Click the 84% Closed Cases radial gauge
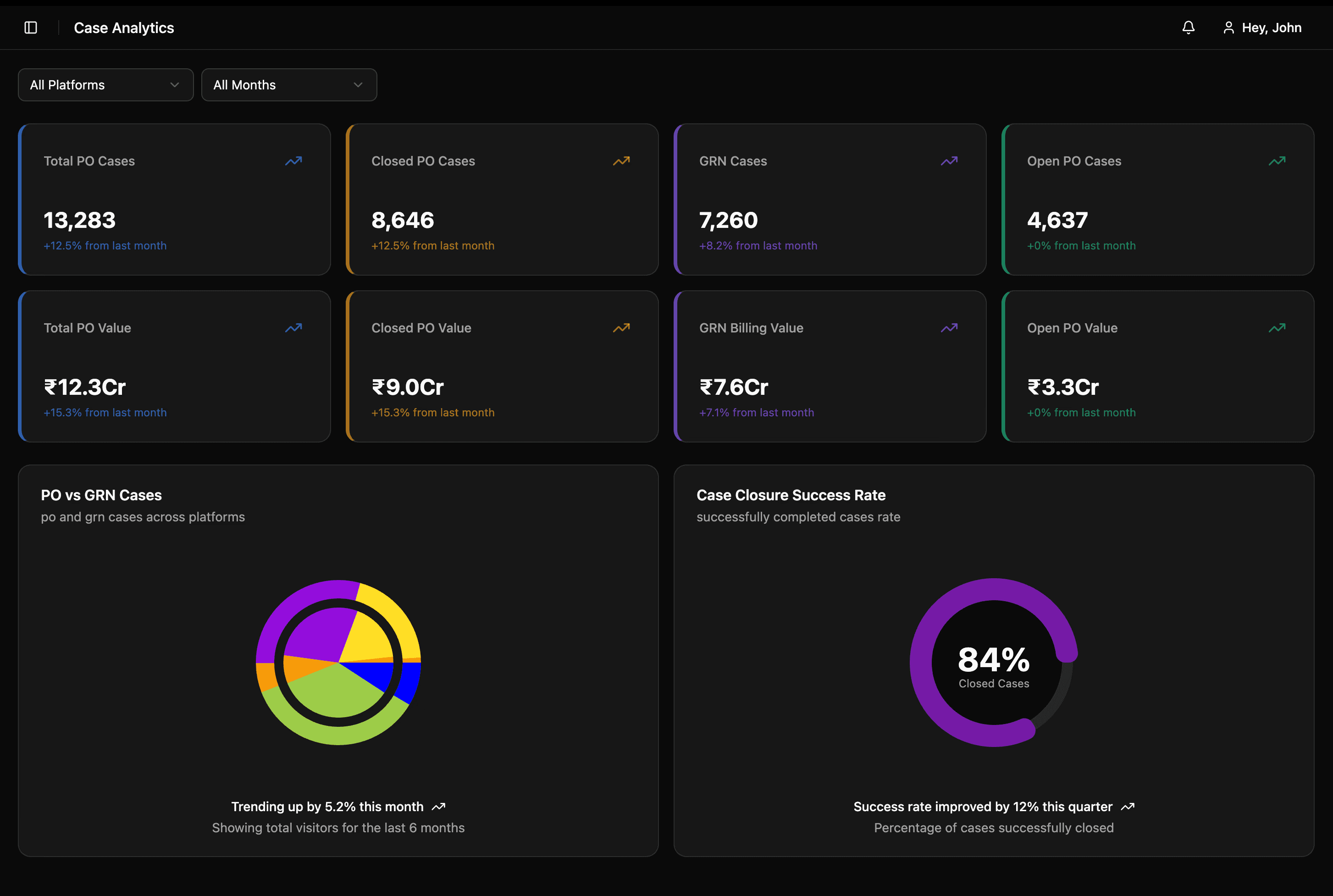Image resolution: width=1333 pixels, height=896 pixels. [x=994, y=663]
